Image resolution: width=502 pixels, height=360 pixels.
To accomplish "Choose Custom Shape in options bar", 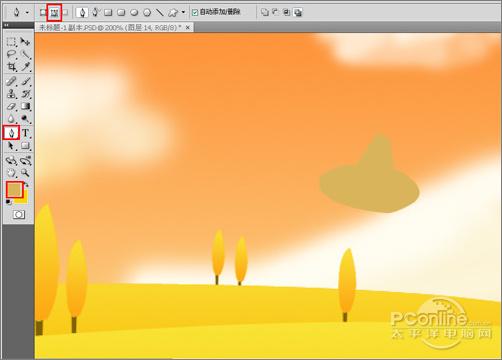I will [x=173, y=13].
